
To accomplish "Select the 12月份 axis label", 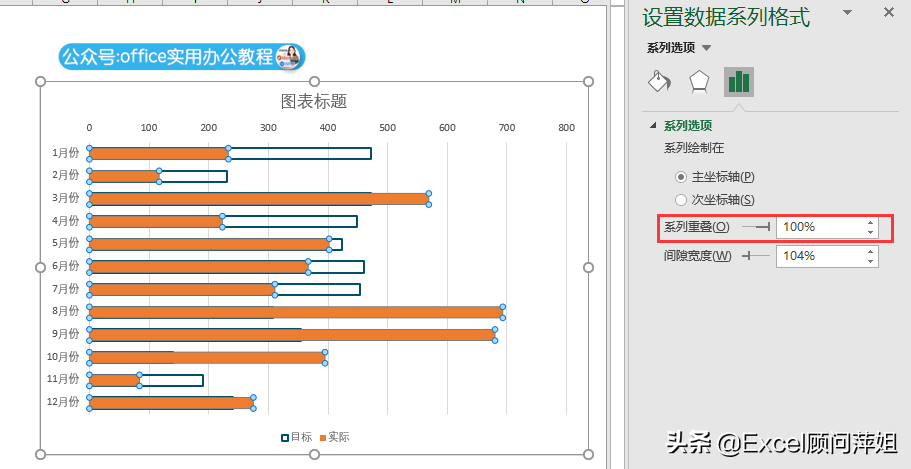I will click(x=63, y=402).
